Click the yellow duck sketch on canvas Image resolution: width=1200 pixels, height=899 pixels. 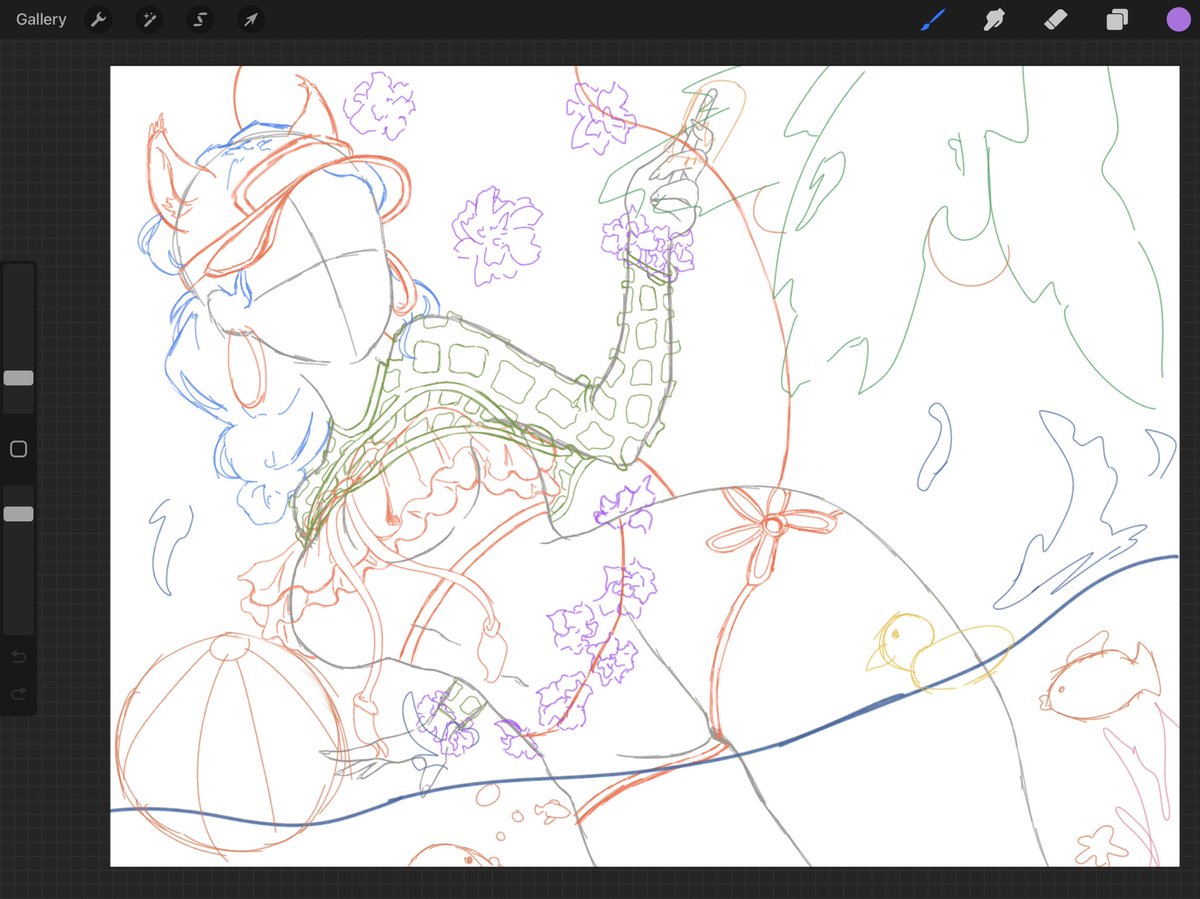(940, 651)
